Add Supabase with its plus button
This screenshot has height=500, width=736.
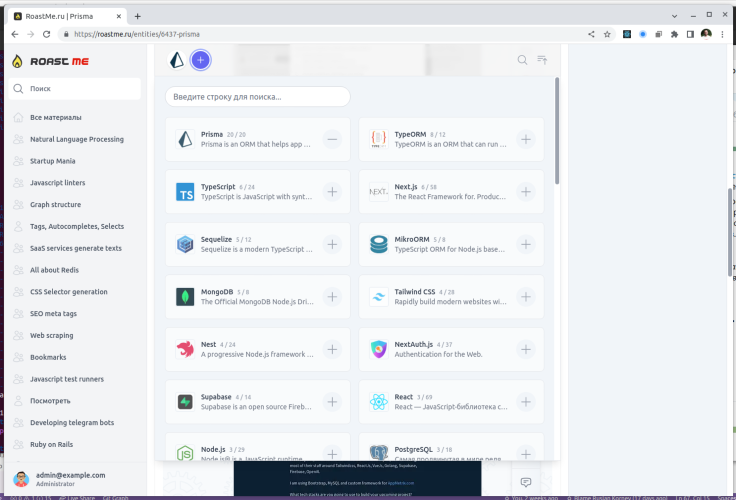(332, 402)
